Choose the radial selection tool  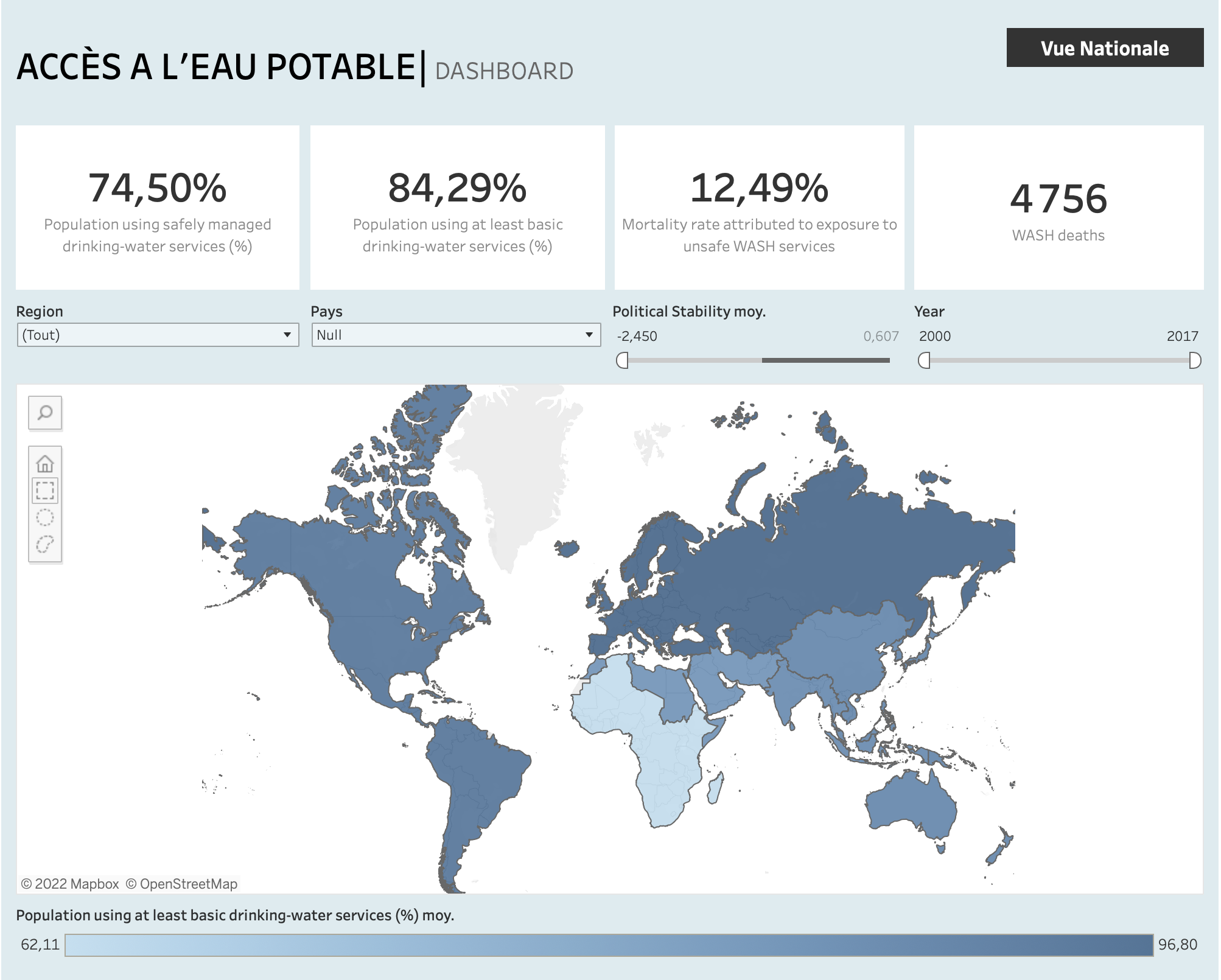[x=45, y=517]
